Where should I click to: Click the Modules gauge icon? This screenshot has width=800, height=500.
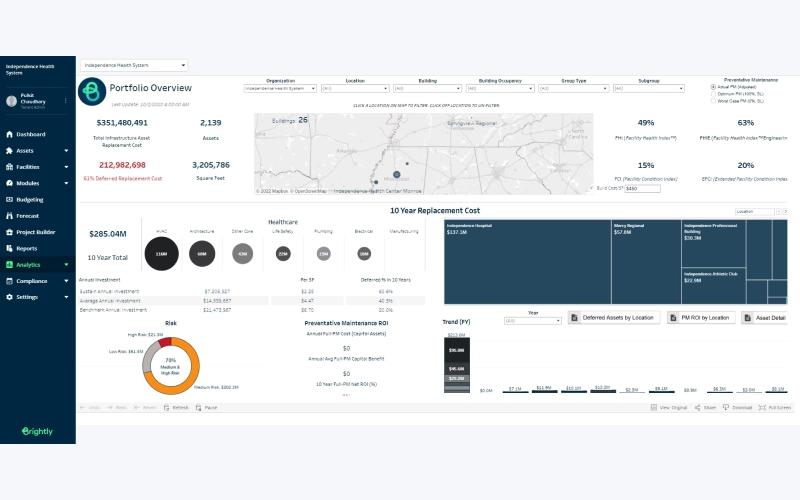point(9,183)
